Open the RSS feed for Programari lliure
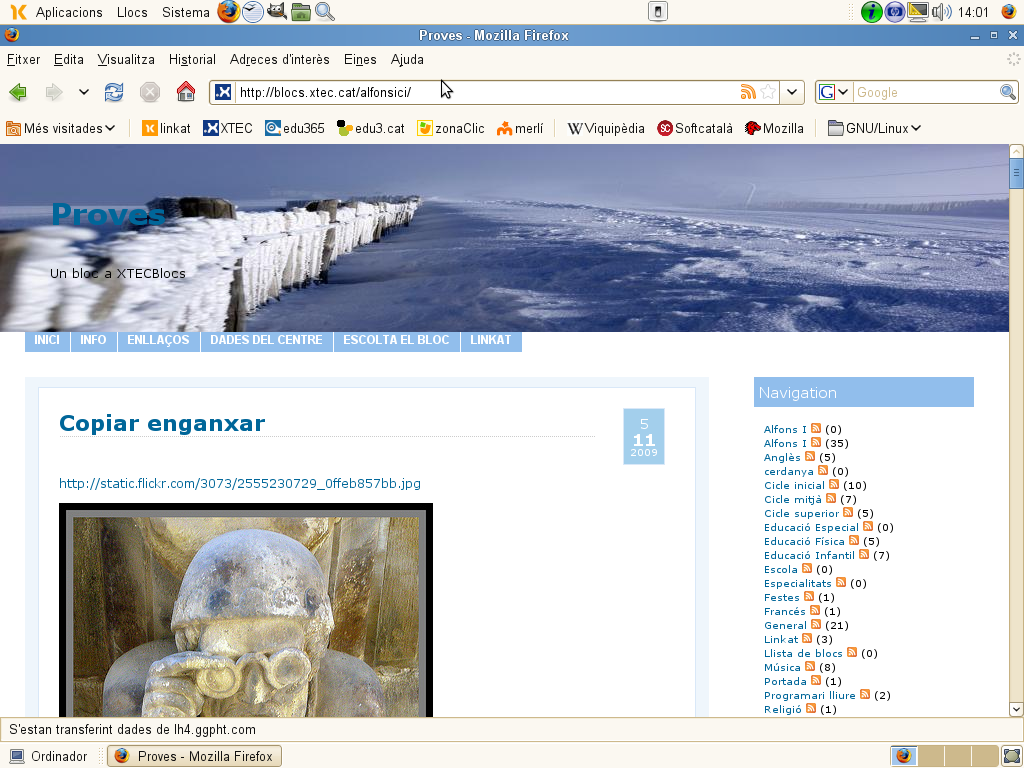 [x=865, y=694]
